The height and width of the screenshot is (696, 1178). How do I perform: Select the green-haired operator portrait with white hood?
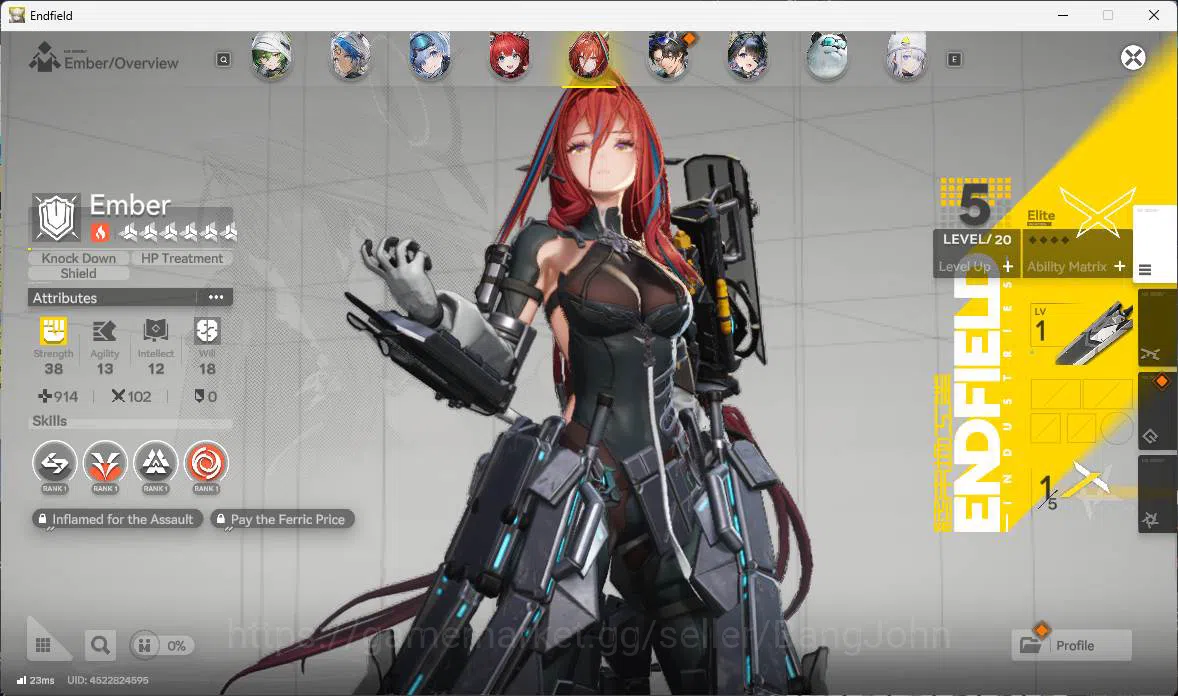tap(271, 56)
